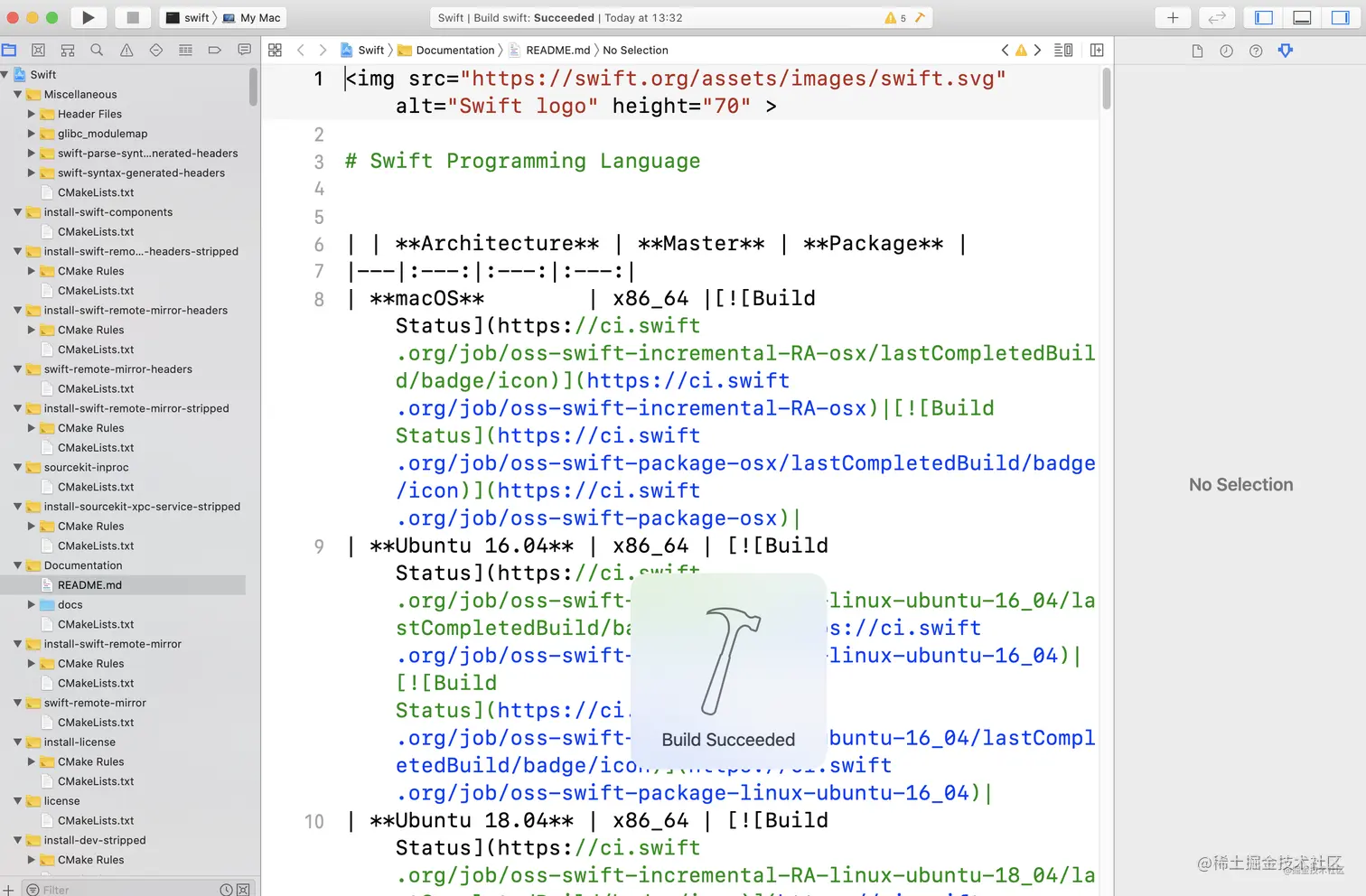The image size is (1366, 896).
Task: Select swift-syntax-generated-headers folder
Action: click(x=141, y=173)
